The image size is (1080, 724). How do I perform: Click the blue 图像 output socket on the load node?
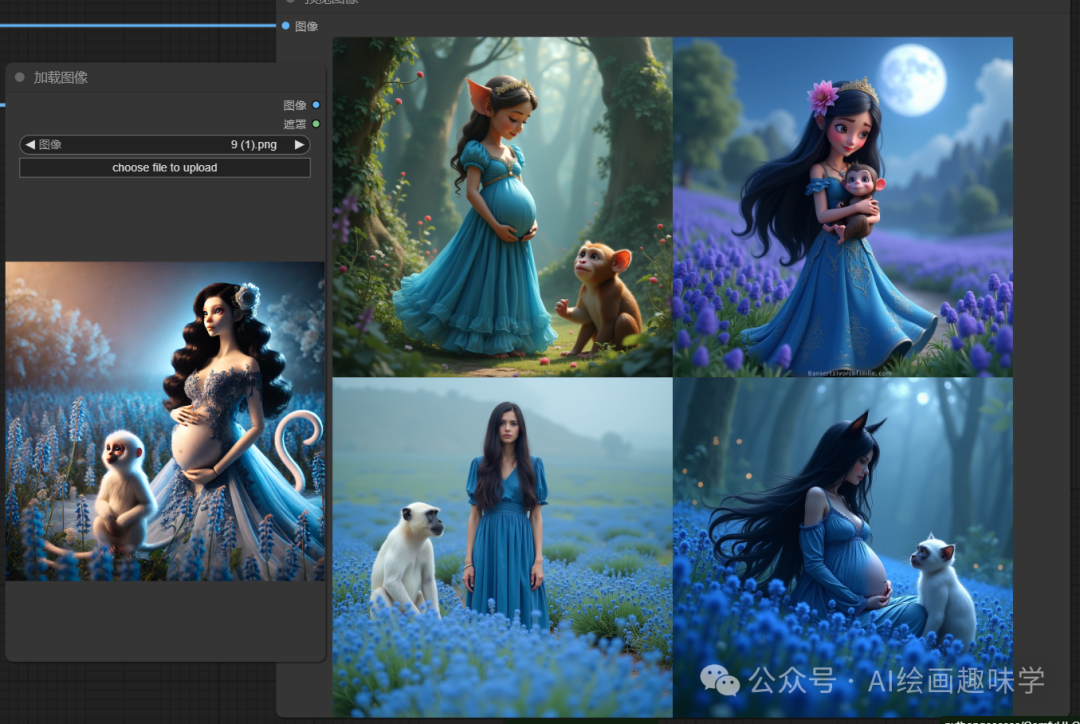tap(316, 105)
